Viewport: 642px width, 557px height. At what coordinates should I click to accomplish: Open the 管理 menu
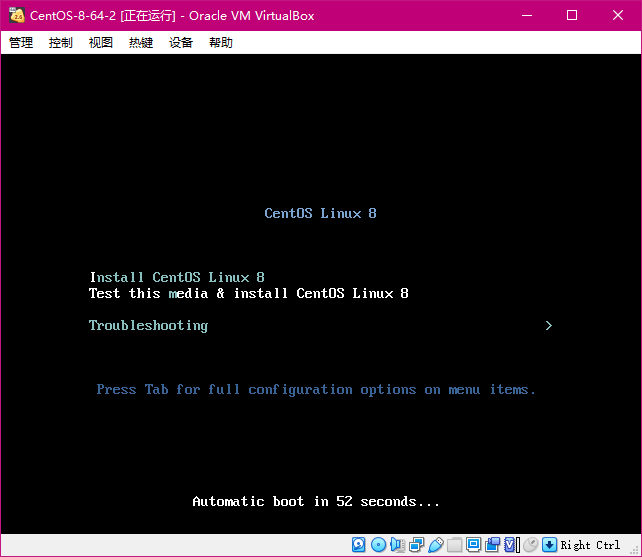coord(21,43)
